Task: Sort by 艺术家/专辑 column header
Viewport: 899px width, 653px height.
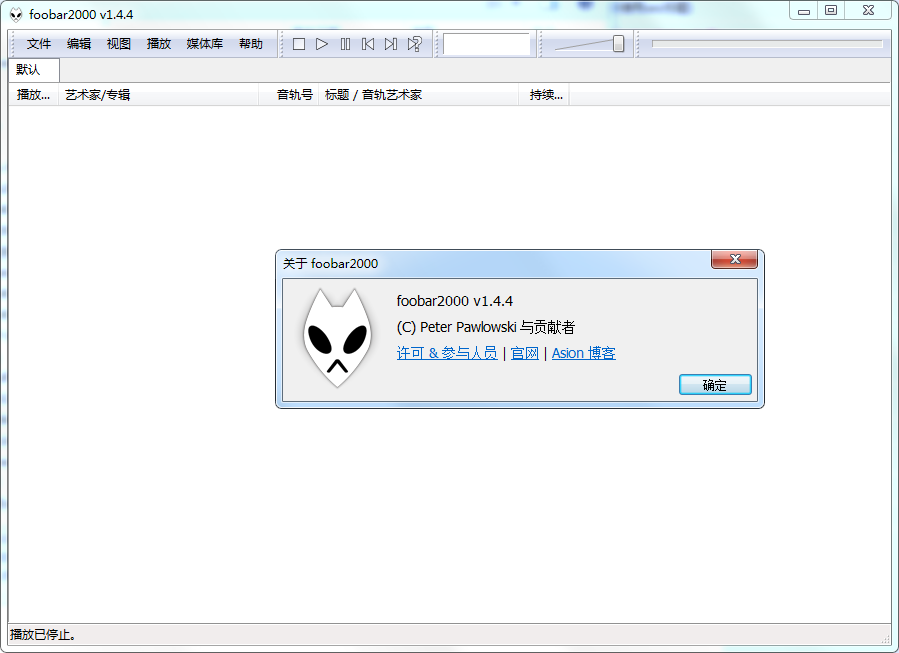Action: (159, 95)
